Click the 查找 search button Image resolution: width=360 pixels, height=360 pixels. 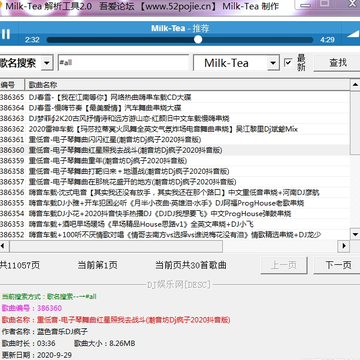[x=337, y=62]
